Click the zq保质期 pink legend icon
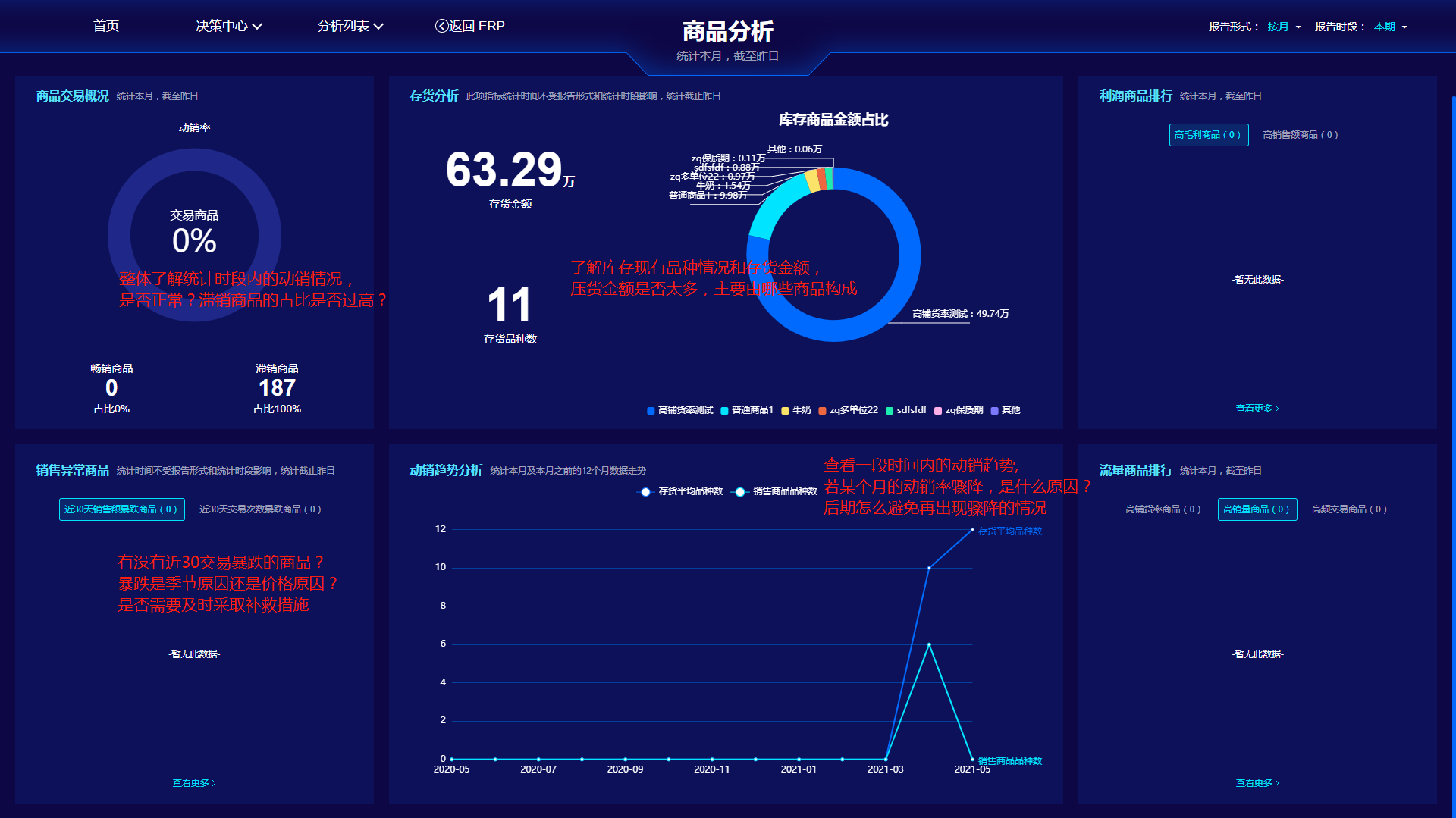The width and height of the screenshot is (1456, 818). click(x=938, y=411)
